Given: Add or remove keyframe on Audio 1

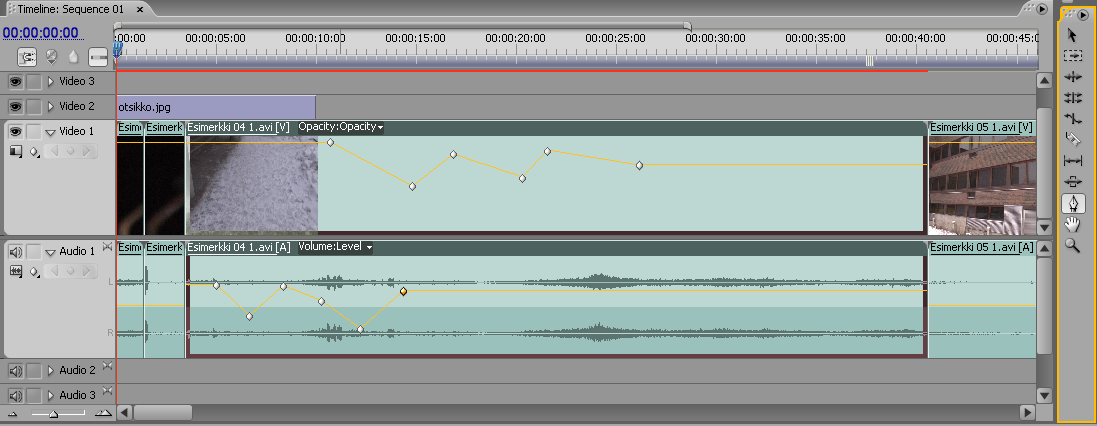Looking at the screenshot, I should point(71,271).
